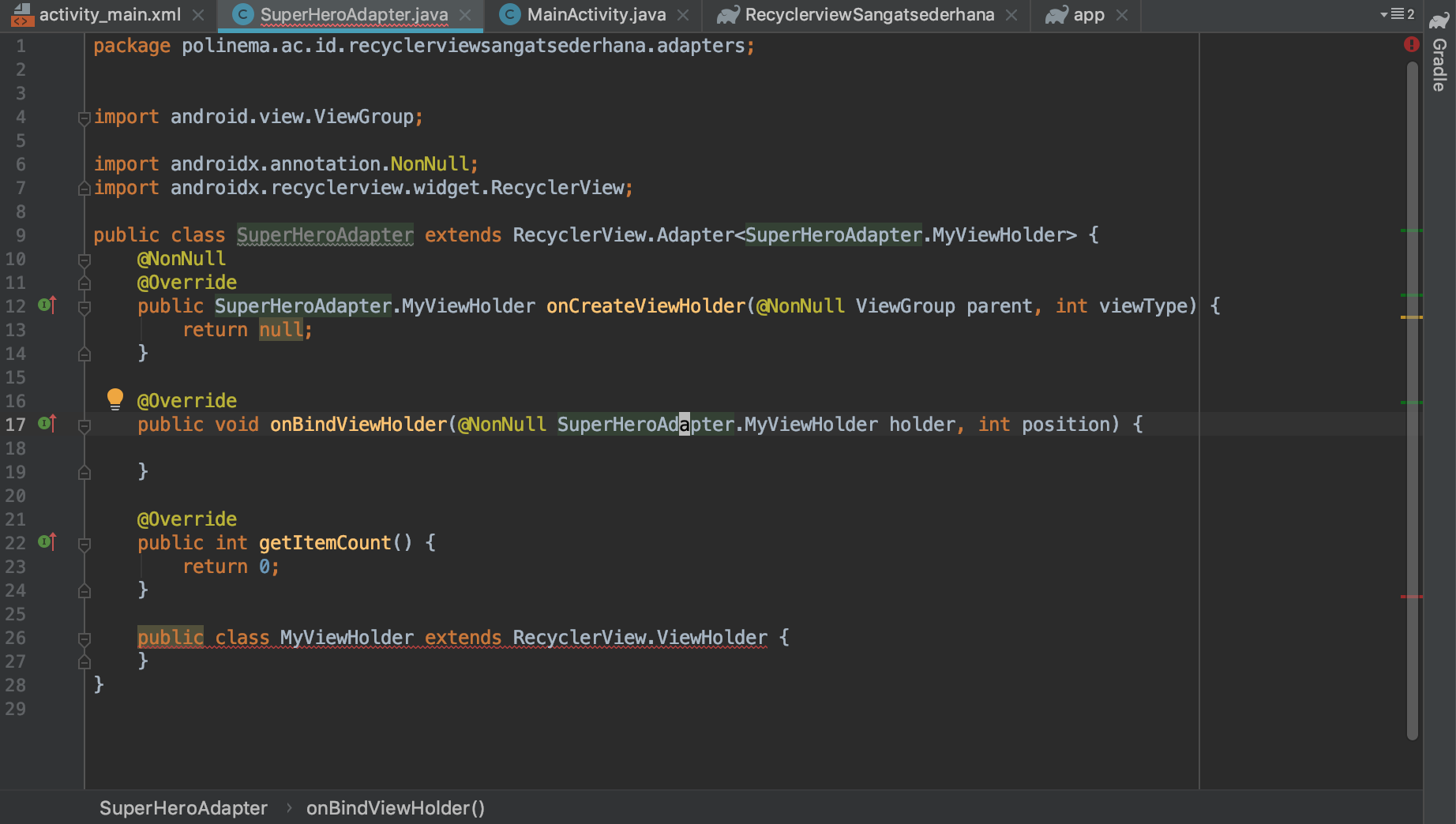This screenshot has width=1456, height=824.
Task: Click the @Override annotation on line 21
Action: (187, 519)
